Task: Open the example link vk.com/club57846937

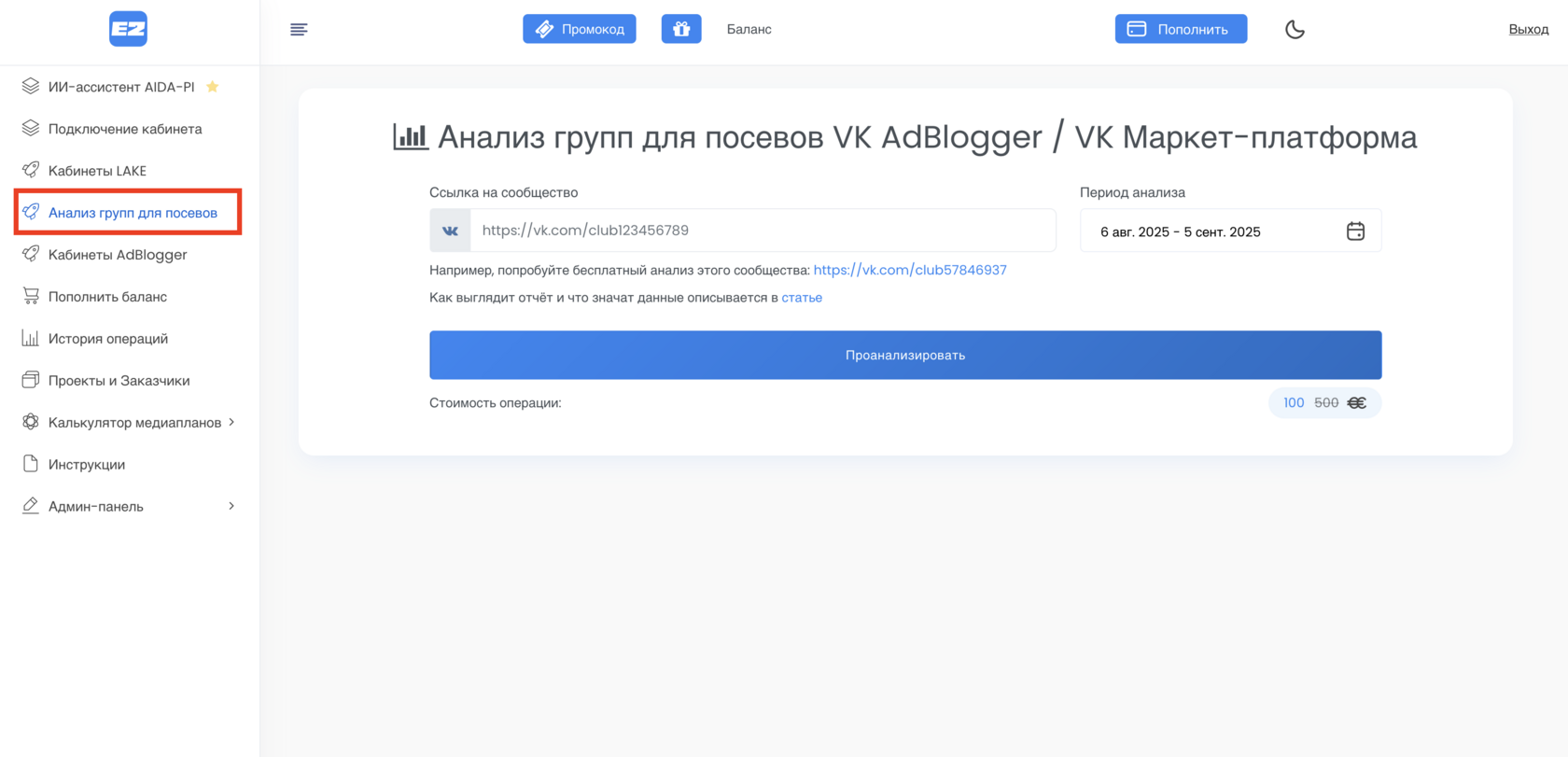Action: coord(910,270)
